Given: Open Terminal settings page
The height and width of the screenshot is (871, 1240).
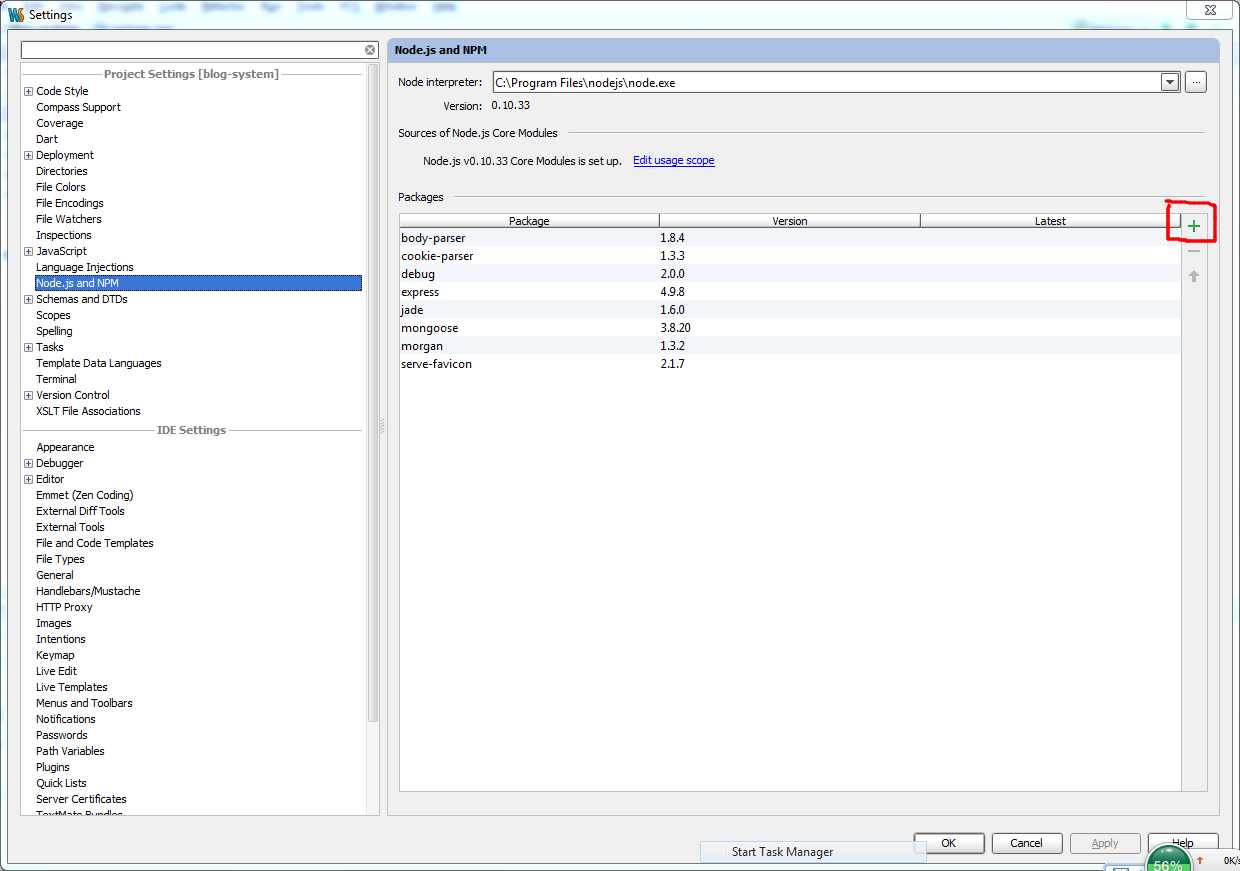Looking at the screenshot, I should click(x=56, y=379).
